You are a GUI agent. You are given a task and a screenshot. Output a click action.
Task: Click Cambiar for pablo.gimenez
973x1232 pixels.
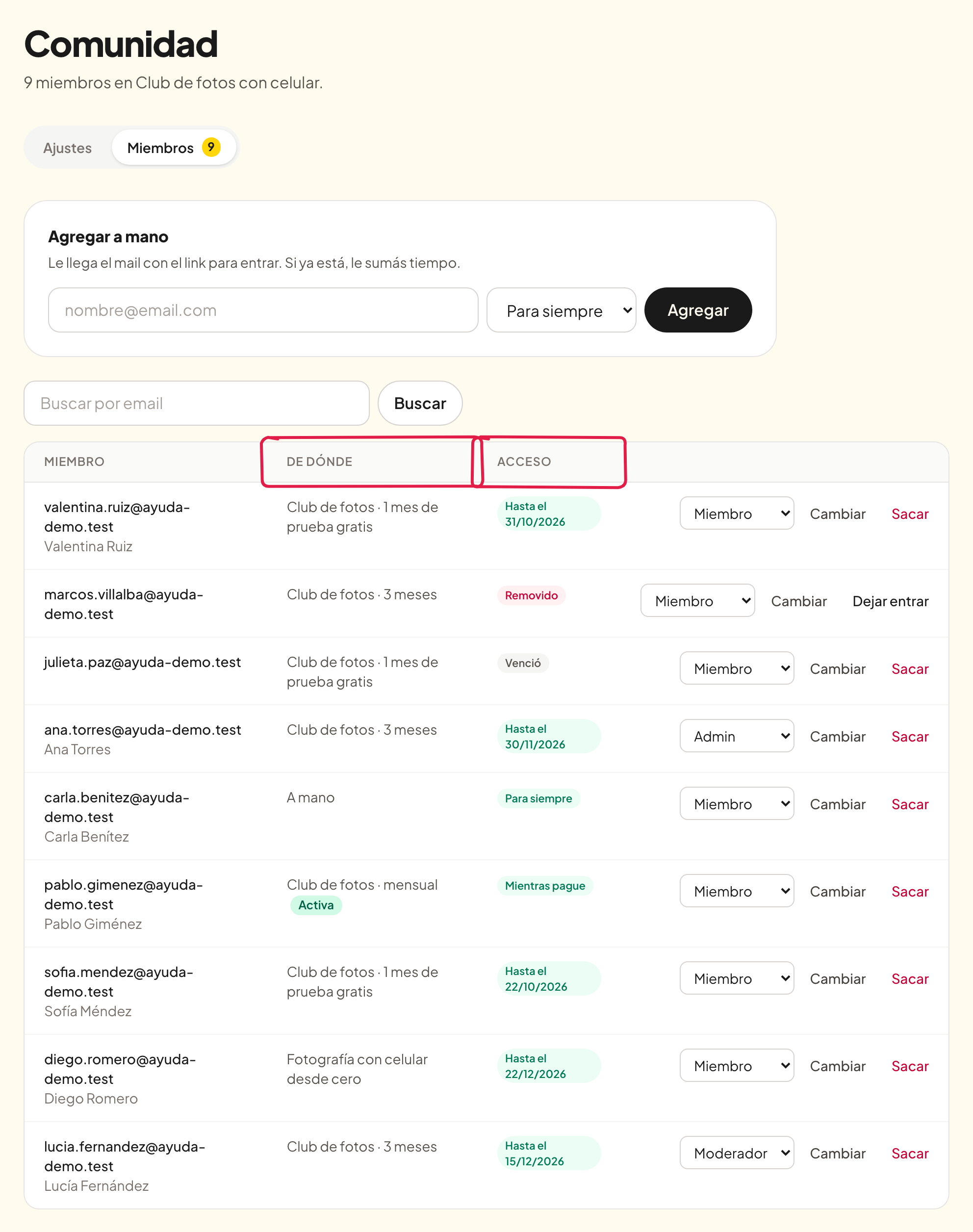838,892
